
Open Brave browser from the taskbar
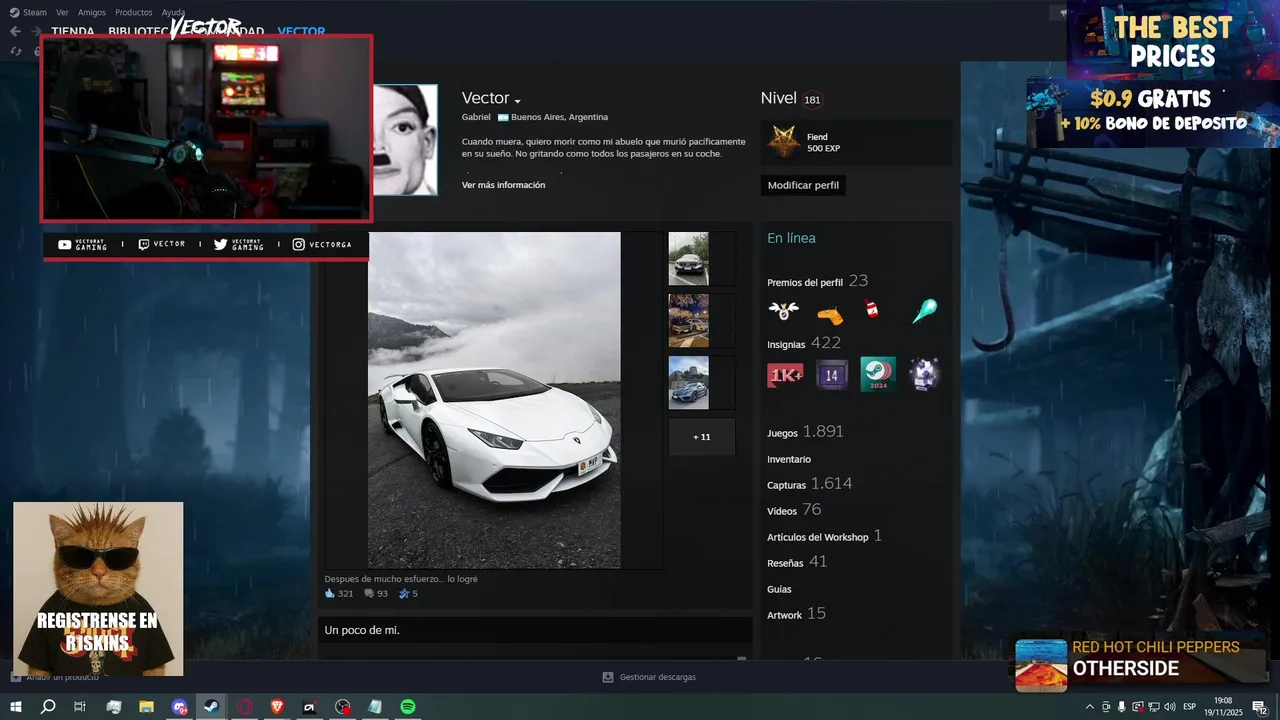point(276,706)
